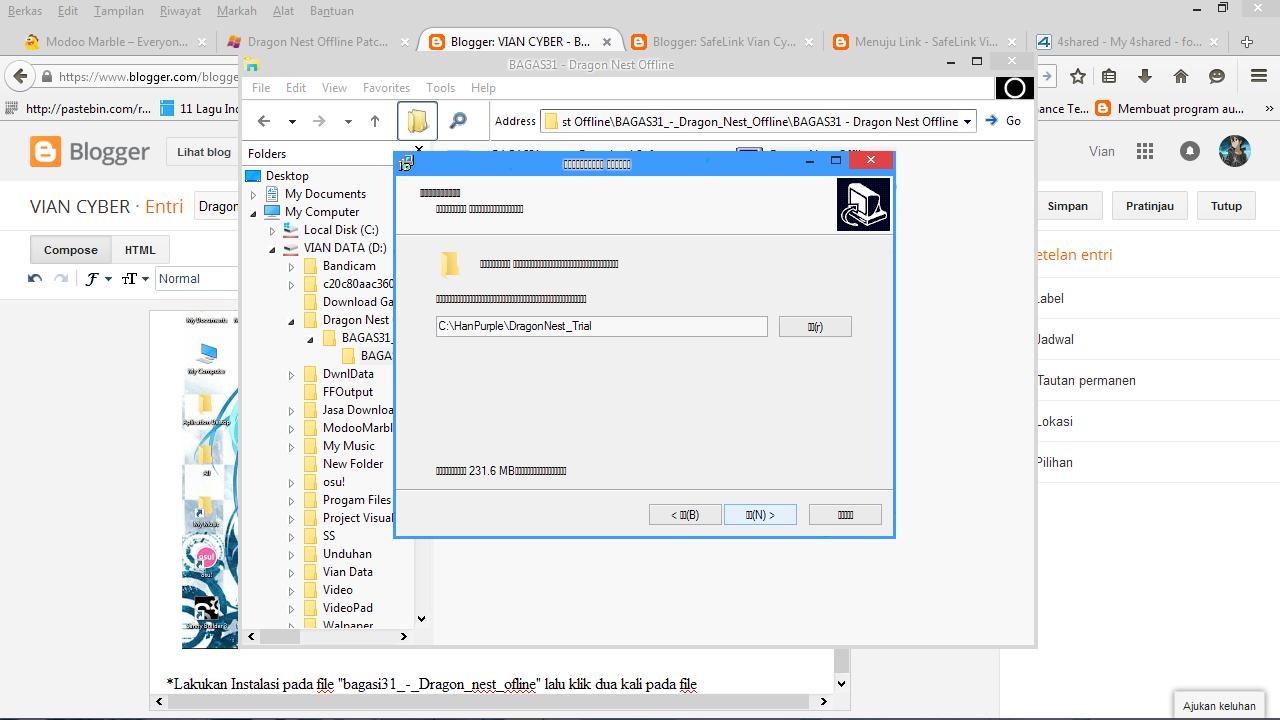Open File menu in Explorer window
This screenshot has height=720, width=1280.
[x=261, y=88]
